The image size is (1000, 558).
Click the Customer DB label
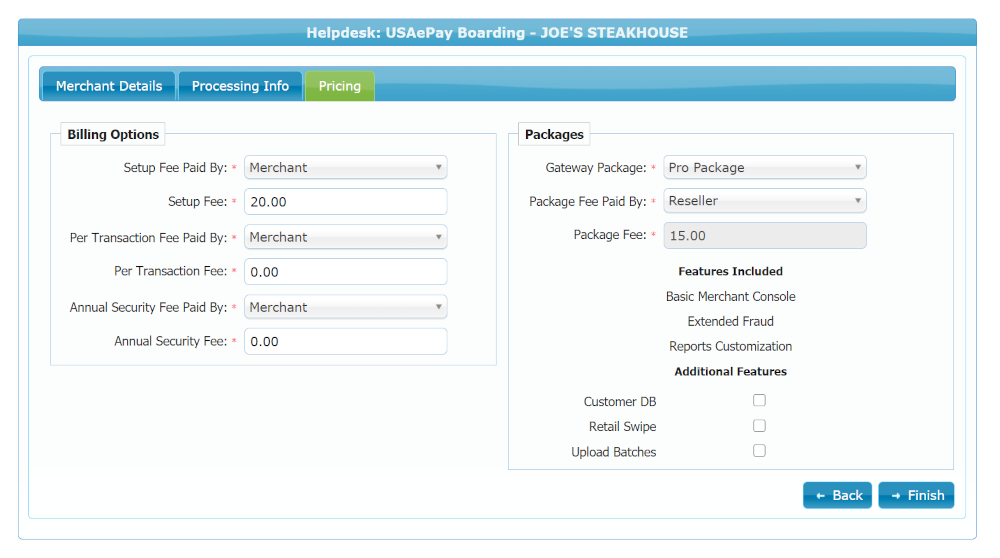click(x=619, y=402)
